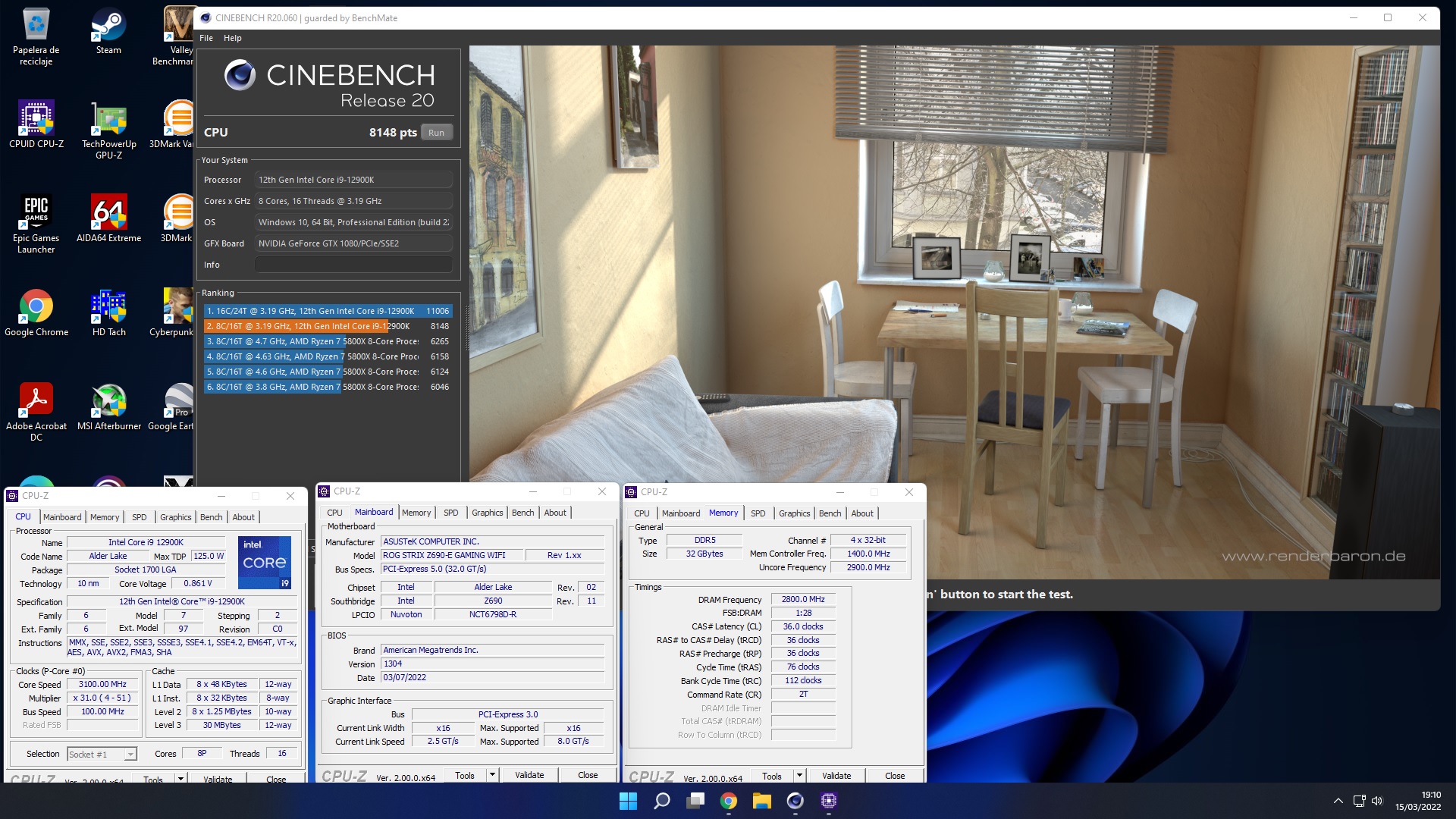This screenshot has height=819, width=1456.
Task: Click Tools button in middle CPU-Z
Action: (x=465, y=775)
